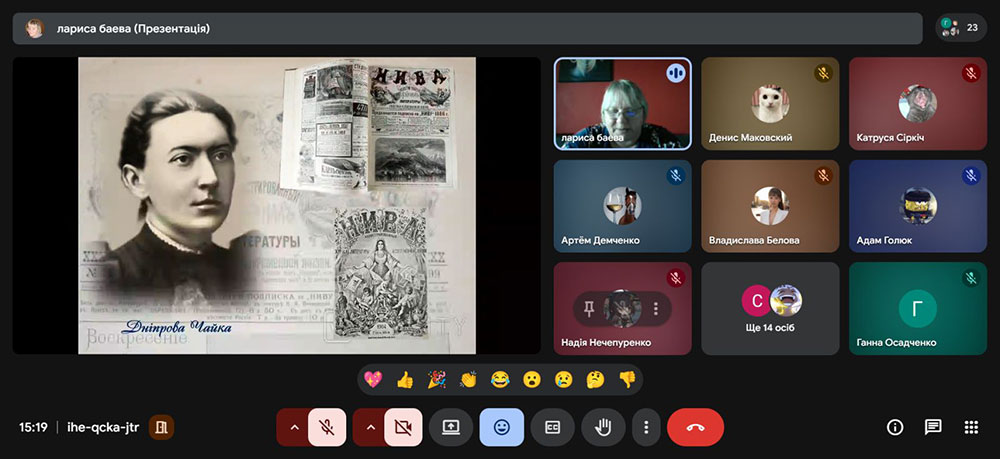Image resolution: width=1000 pixels, height=459 pixels.
Task: Show meeting details info icon
Action: 895,427
